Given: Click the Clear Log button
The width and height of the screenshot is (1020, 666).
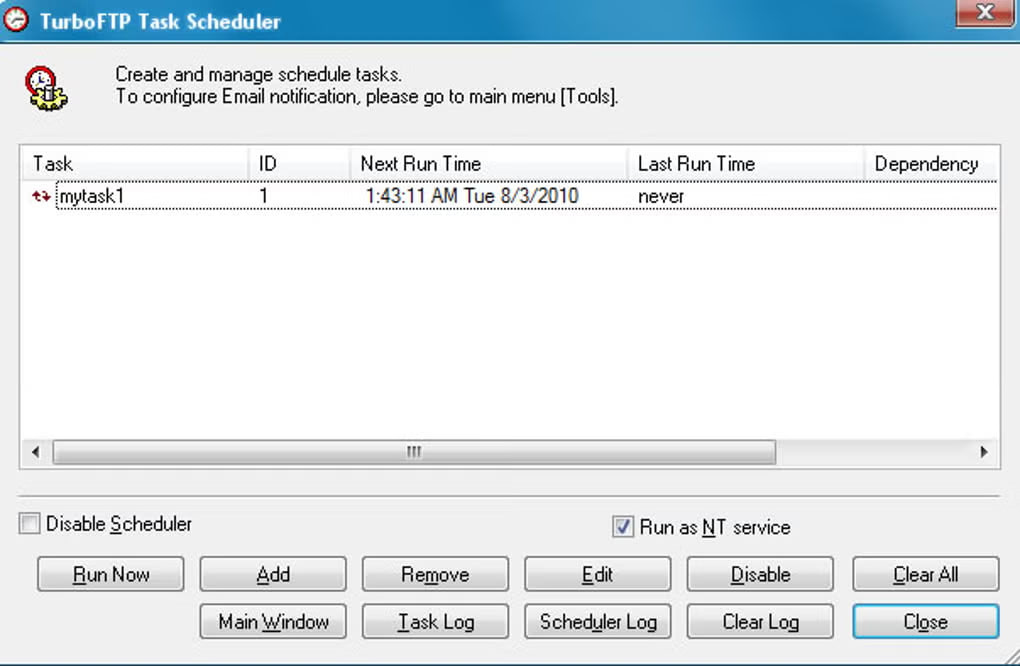Looking at the screenshot, I should 760,622.
